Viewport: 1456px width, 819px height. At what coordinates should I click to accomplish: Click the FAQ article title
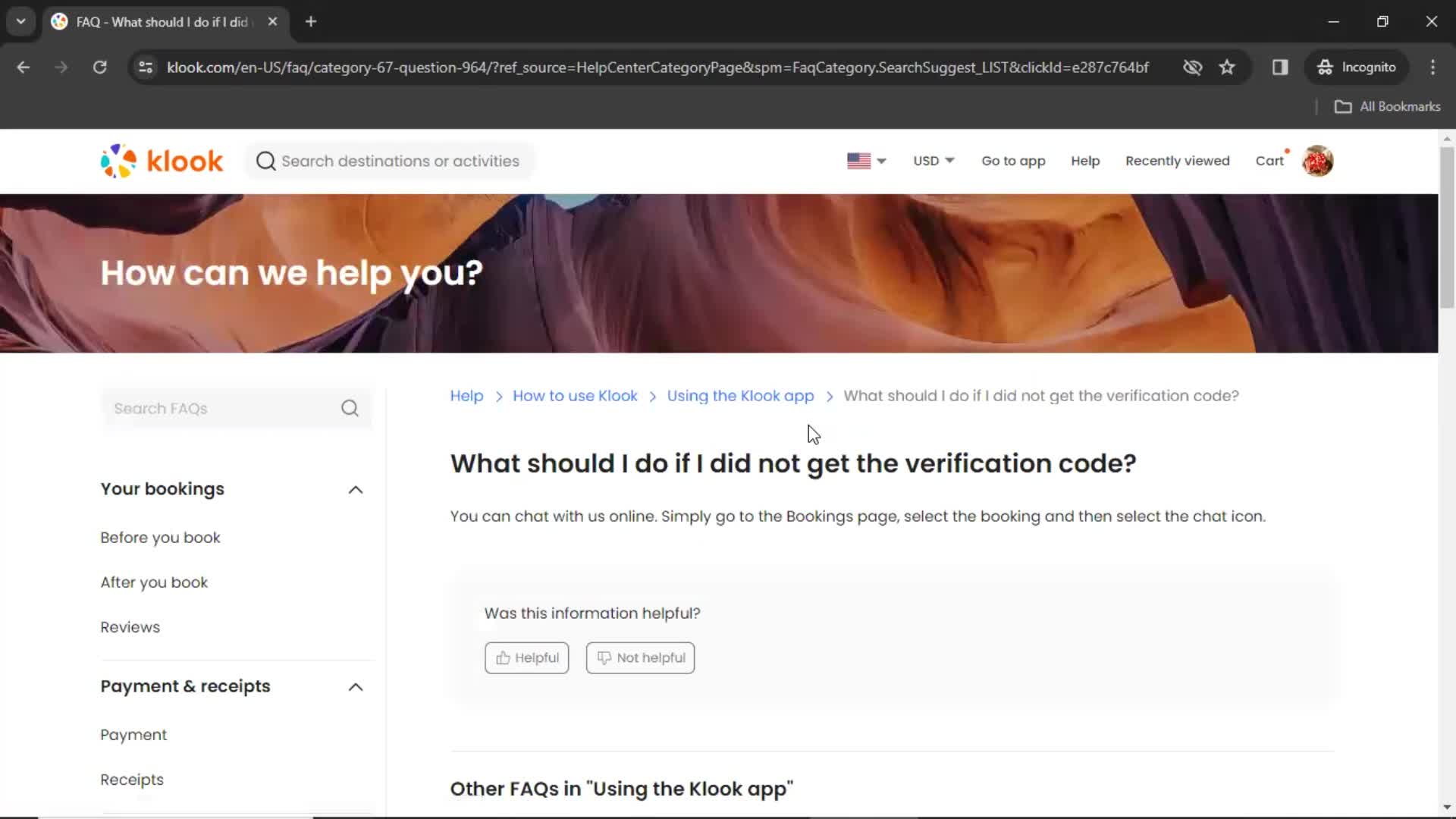(x=793, y=463)
